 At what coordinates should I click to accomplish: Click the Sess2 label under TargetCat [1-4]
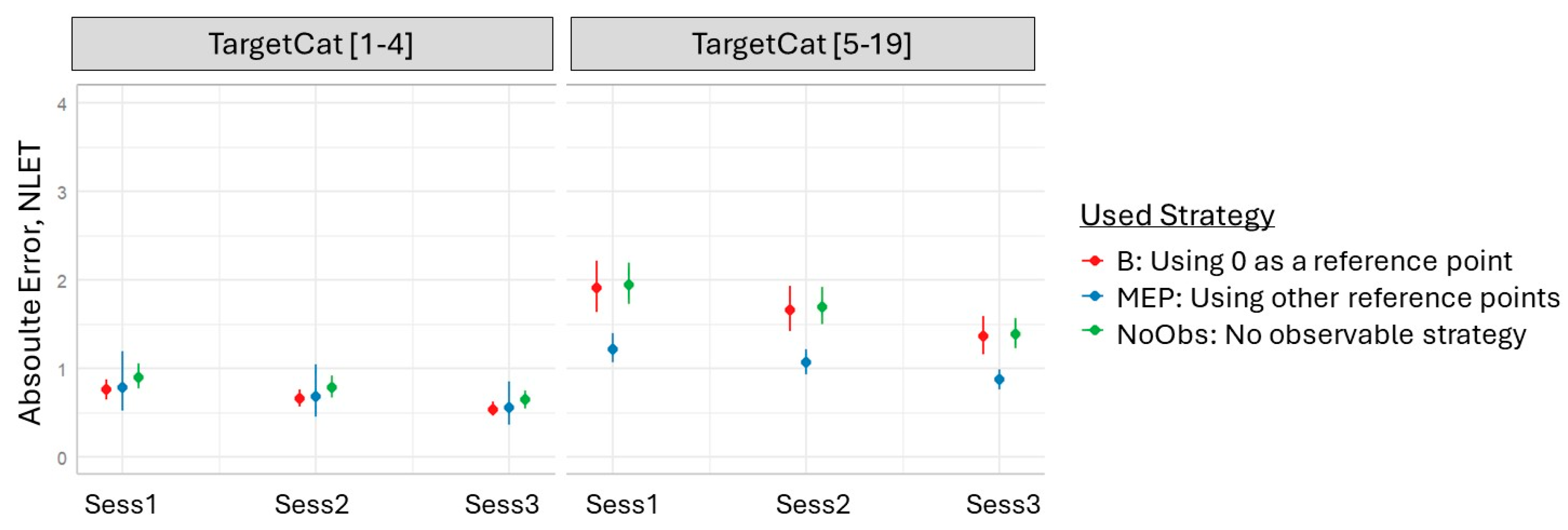coord(312,504)
